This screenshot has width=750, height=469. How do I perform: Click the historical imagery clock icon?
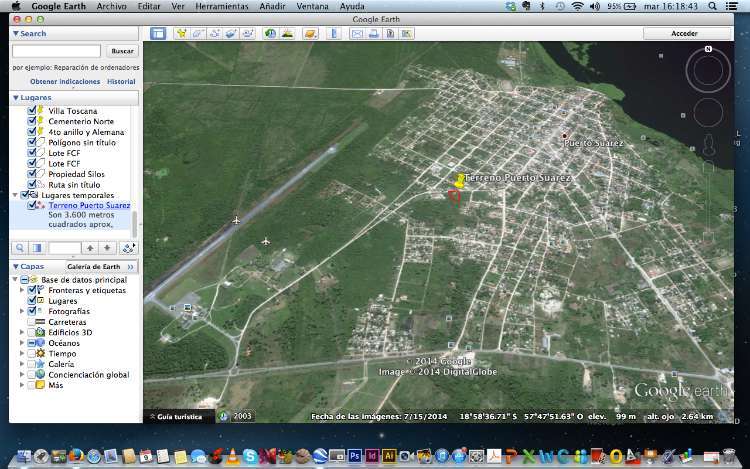pos(270,33)
